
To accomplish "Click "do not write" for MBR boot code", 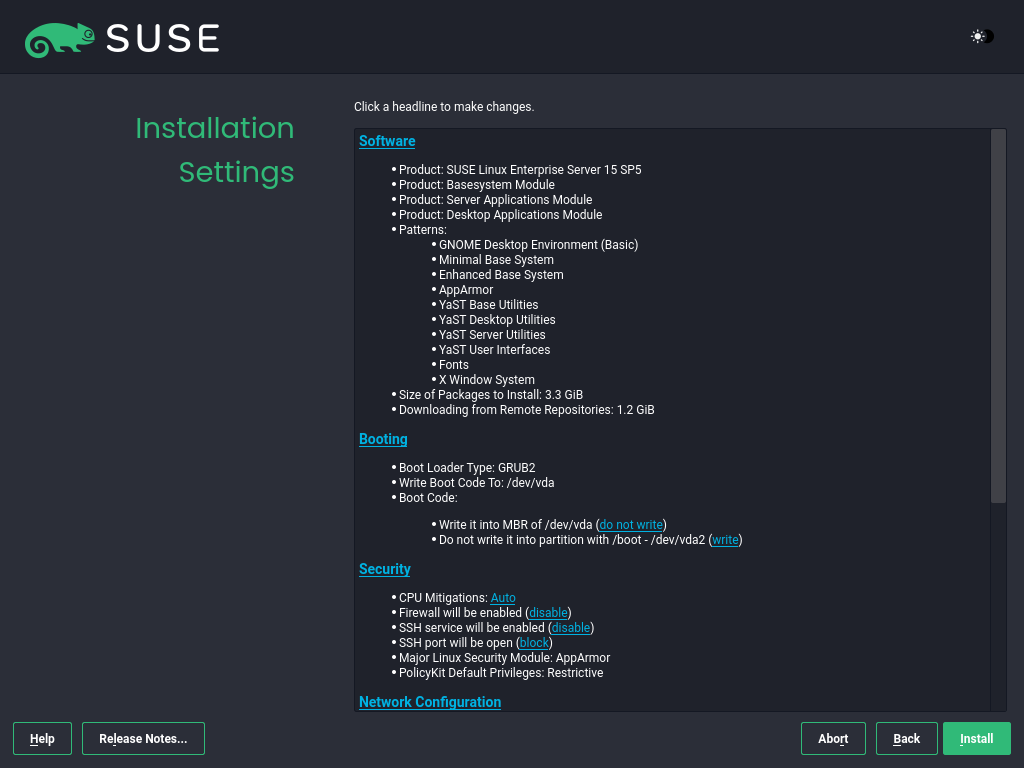I will coord(630,524).
